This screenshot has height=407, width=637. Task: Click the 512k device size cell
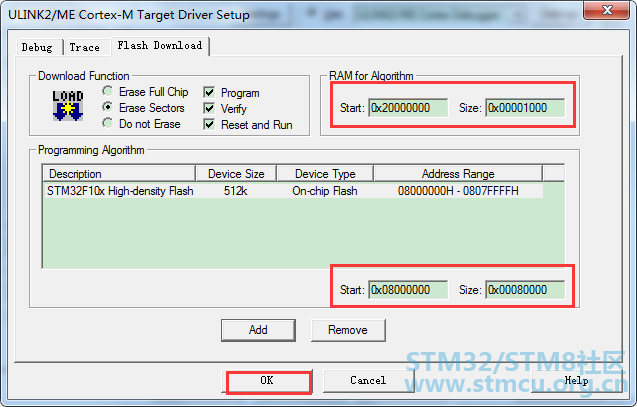(236, 191)
